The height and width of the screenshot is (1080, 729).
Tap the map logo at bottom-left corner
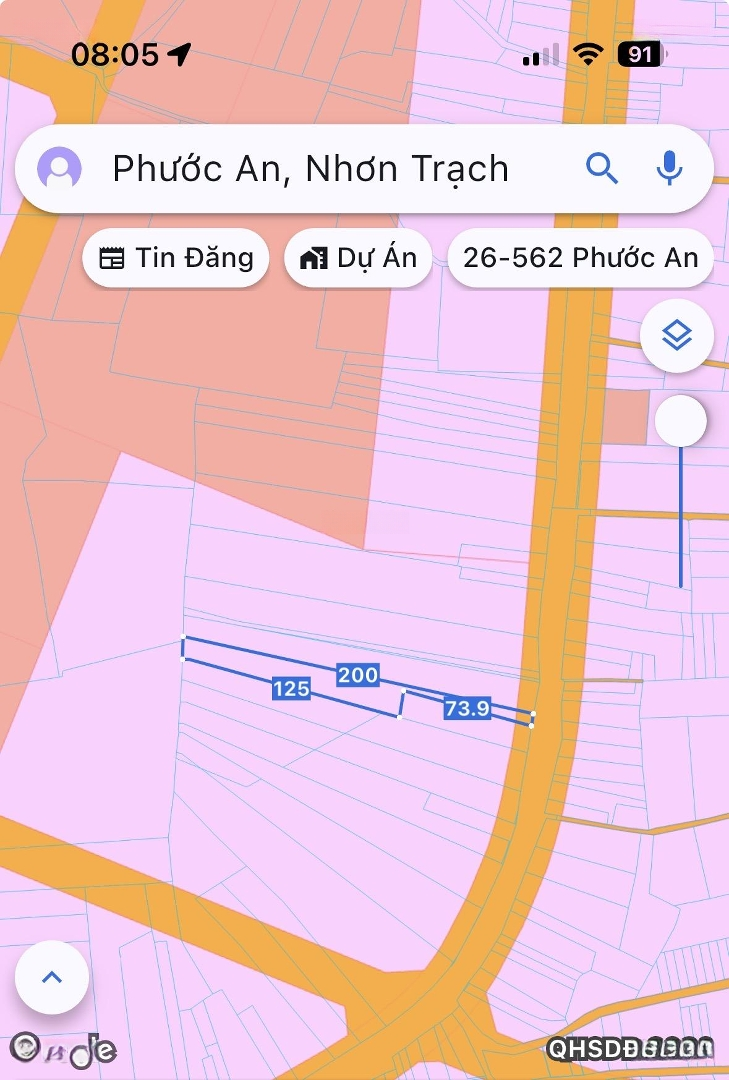pyautogui.click(x=66, y=1049)
